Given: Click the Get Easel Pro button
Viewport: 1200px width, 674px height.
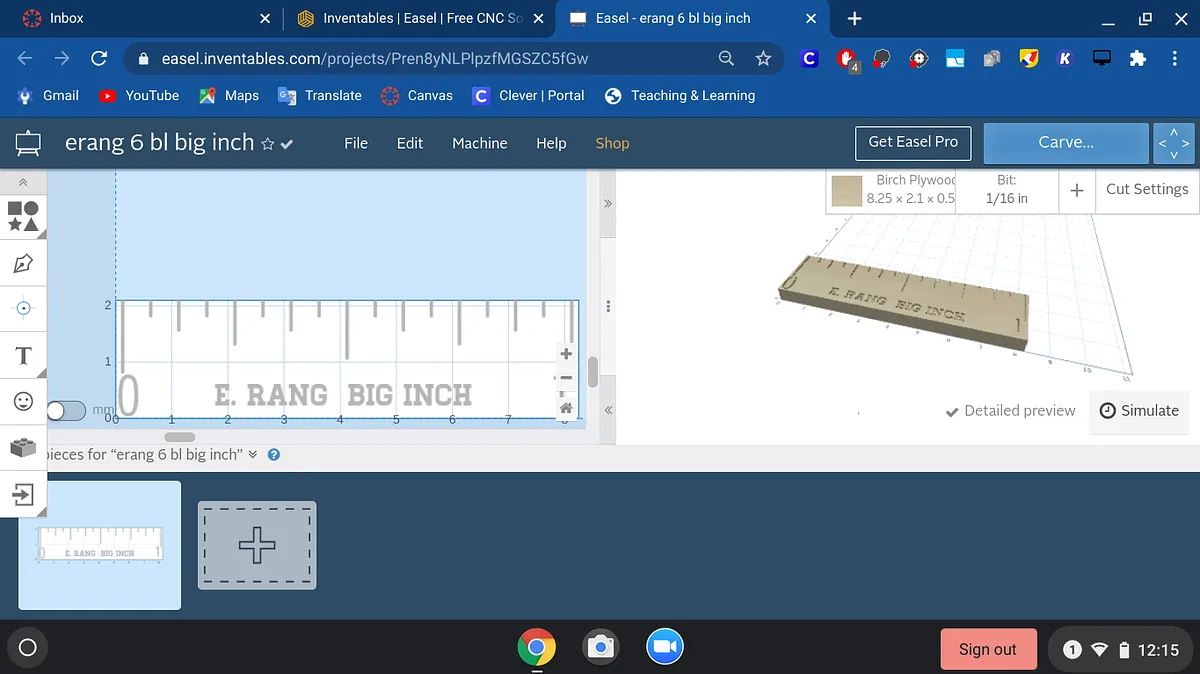Looking at the screenshot, I should (x=913, y=142).
